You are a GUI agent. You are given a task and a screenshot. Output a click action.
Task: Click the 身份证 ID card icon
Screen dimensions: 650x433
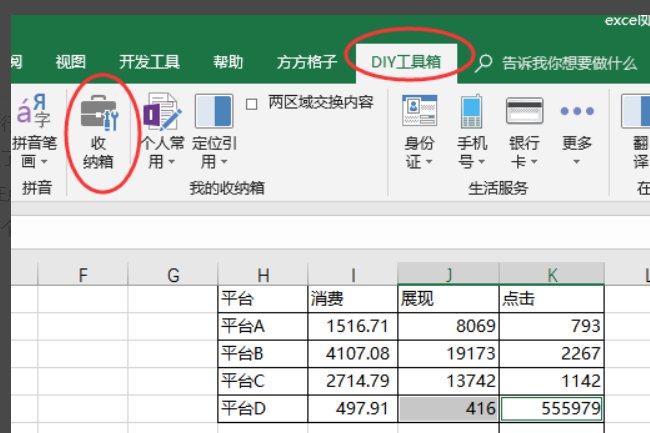(420, 111)
